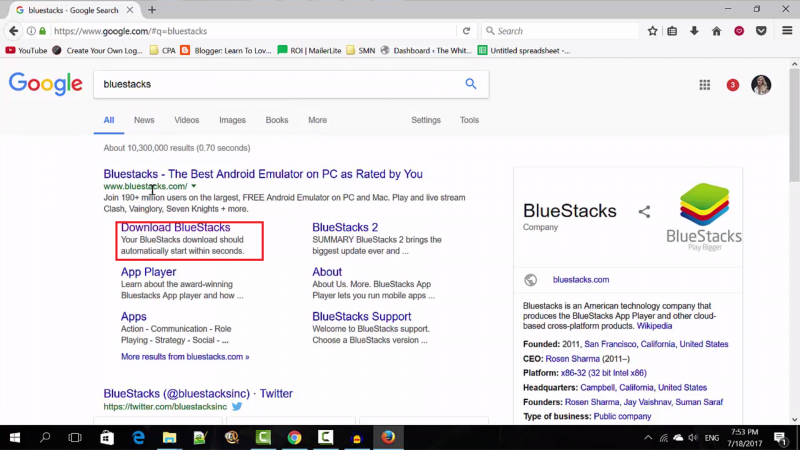Click the blue Google search magnifier button

[470, 84]
